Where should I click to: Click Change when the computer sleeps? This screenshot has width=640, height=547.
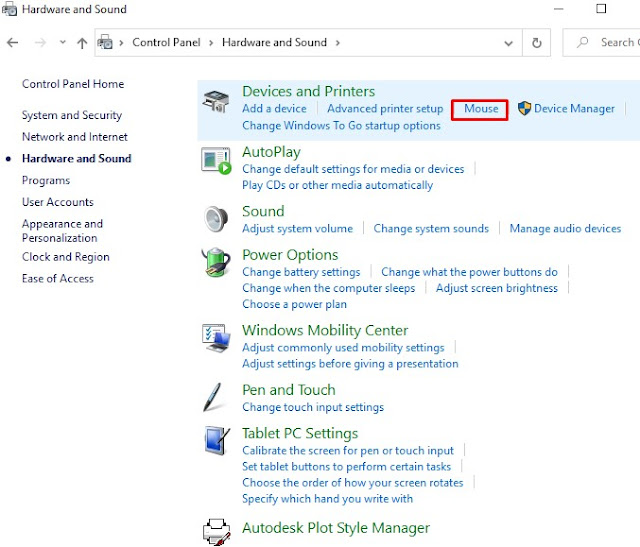329,288
